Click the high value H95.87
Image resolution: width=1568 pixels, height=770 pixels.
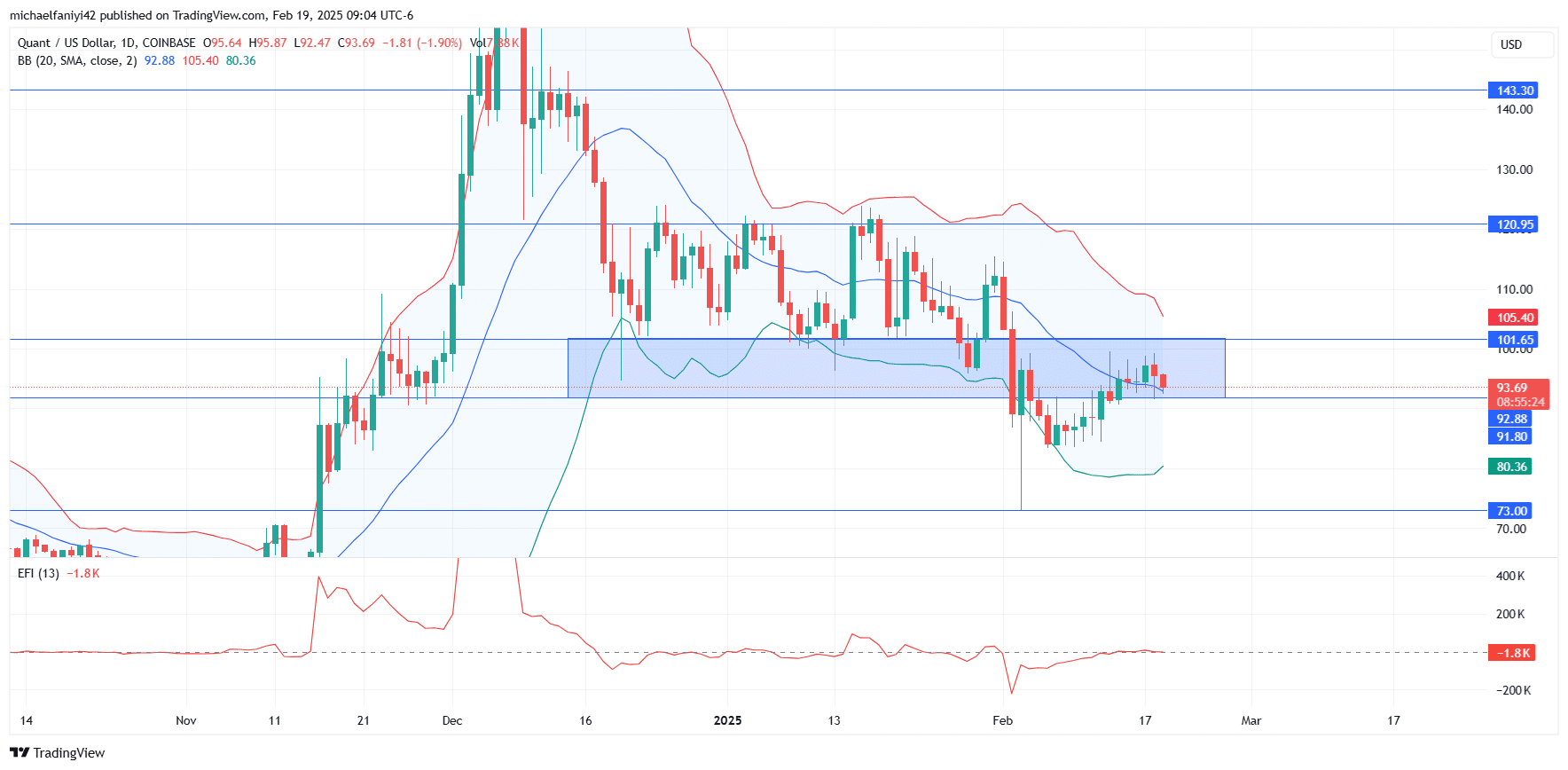pos(268,43)
